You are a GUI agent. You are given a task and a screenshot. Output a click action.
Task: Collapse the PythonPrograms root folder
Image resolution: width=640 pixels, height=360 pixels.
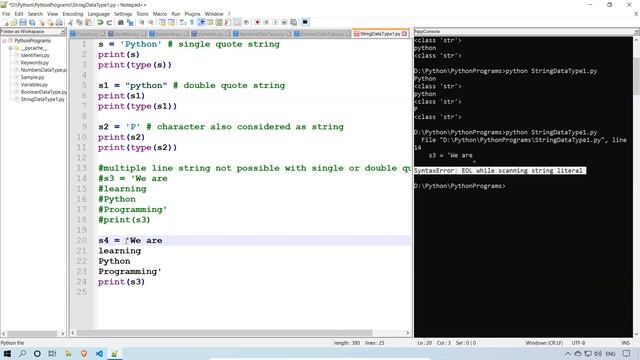point(4,41)
